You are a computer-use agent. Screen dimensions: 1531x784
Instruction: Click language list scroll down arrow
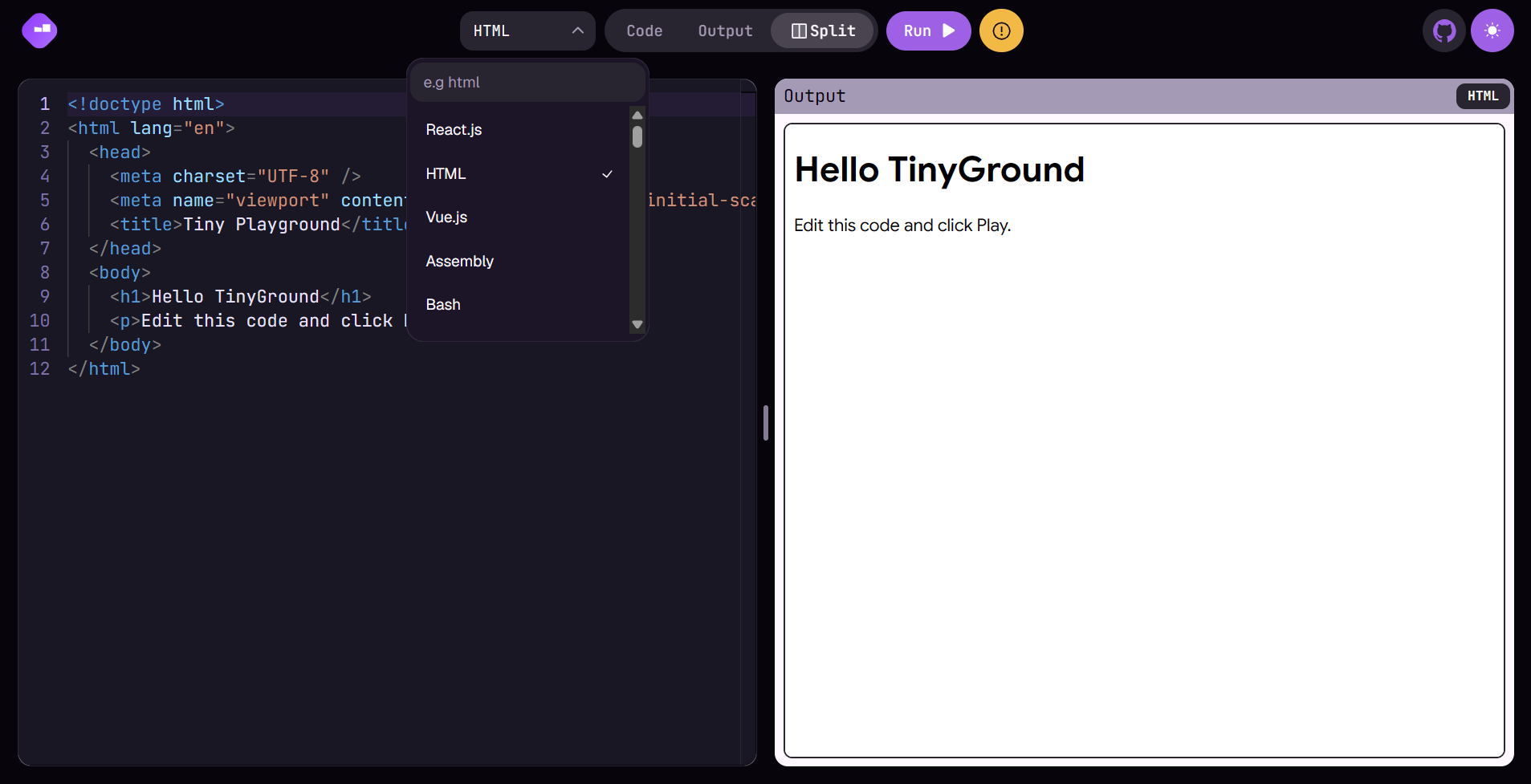pyautogui.click(x=637, y=325)
